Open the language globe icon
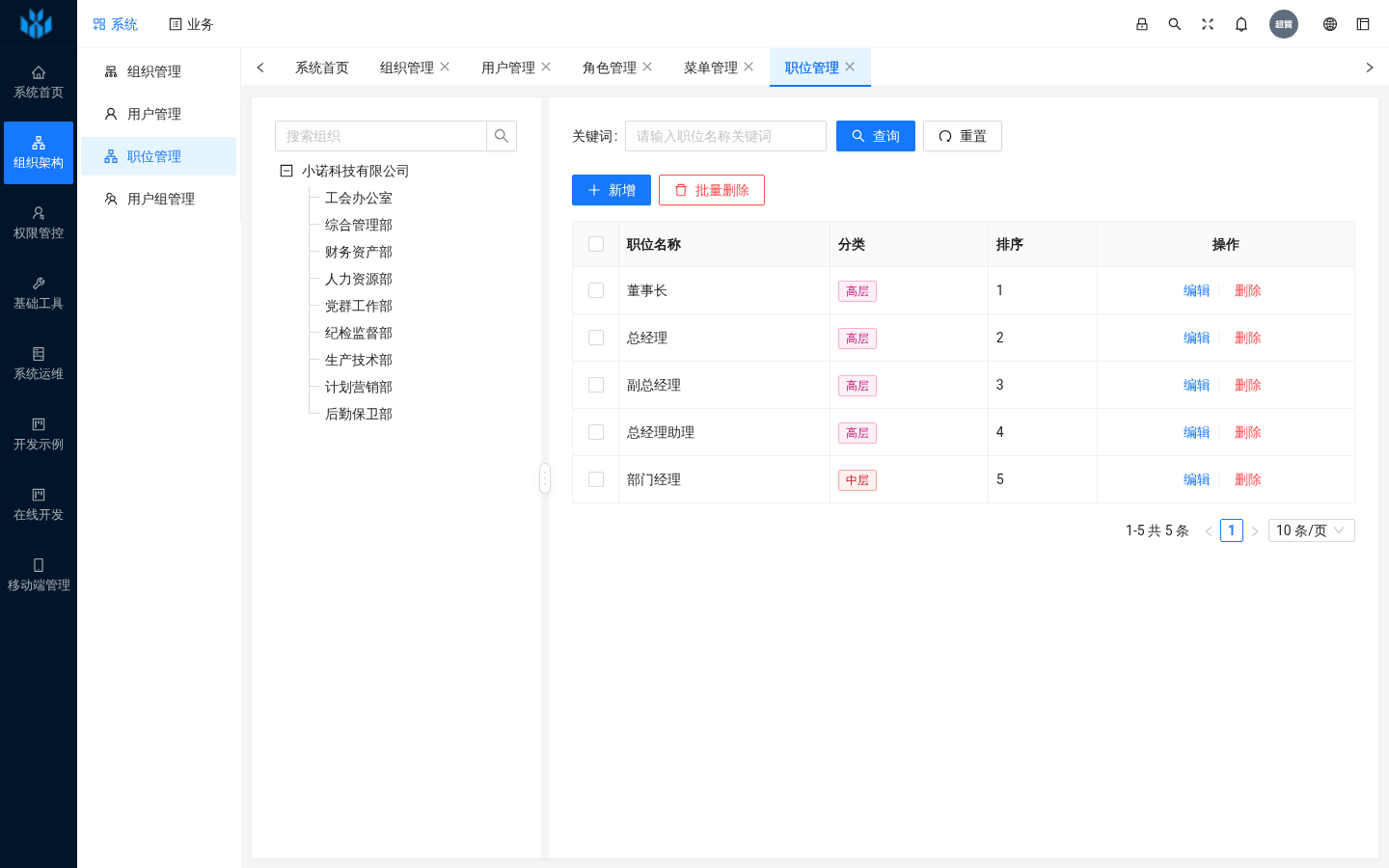 [1330, 24]
